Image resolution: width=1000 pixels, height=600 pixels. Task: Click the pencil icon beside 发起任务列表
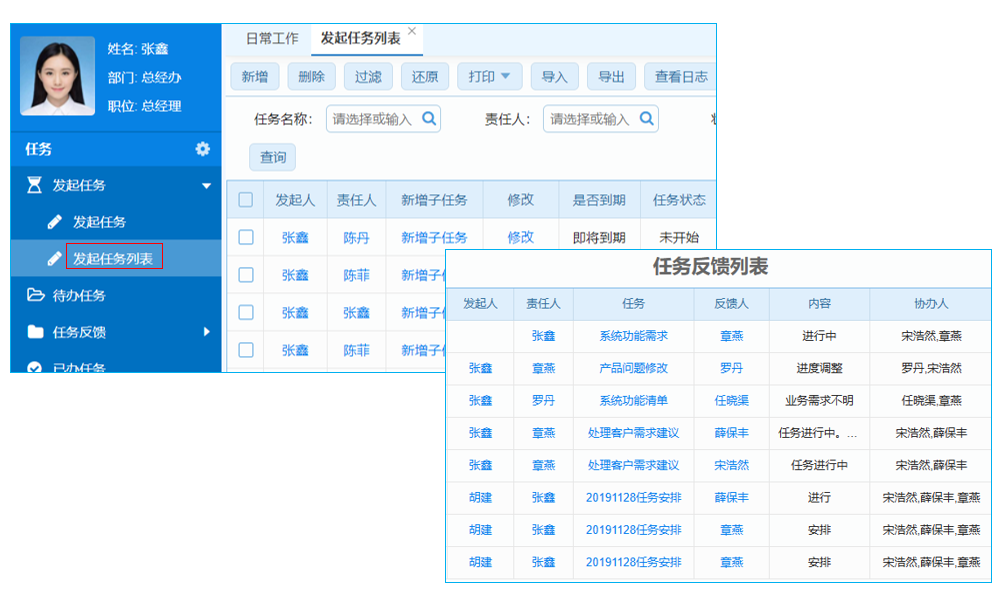(54, 259)
